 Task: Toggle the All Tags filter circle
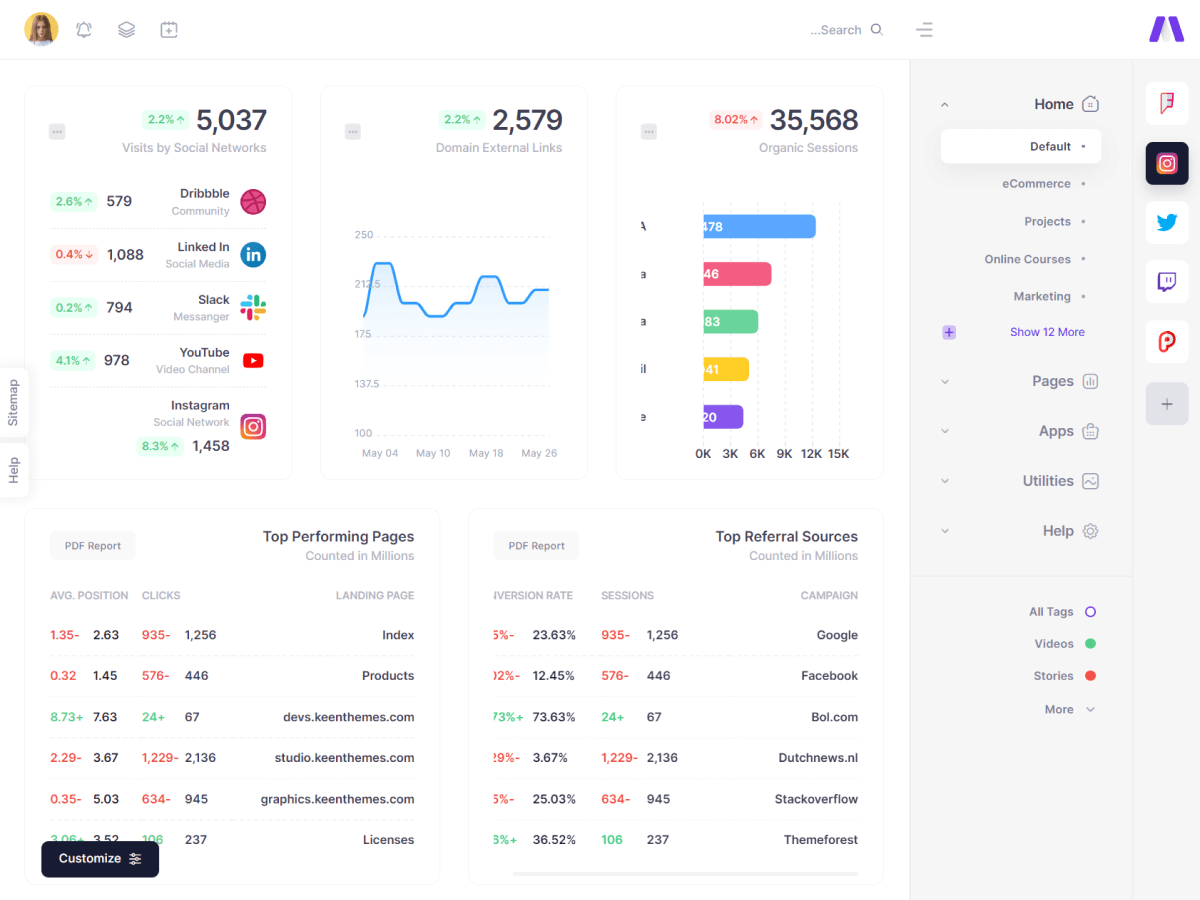1090,612
